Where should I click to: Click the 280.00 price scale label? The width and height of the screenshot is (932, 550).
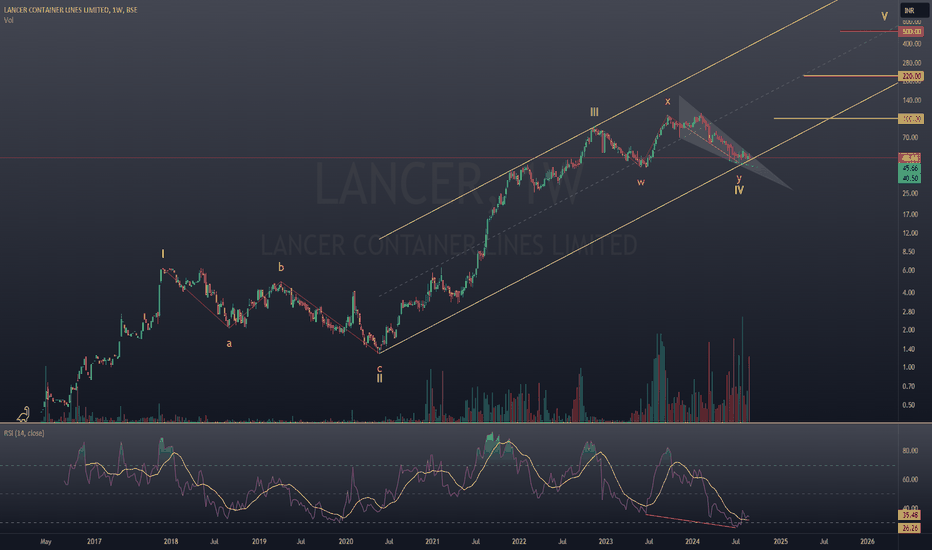click(x=911, y=63)
